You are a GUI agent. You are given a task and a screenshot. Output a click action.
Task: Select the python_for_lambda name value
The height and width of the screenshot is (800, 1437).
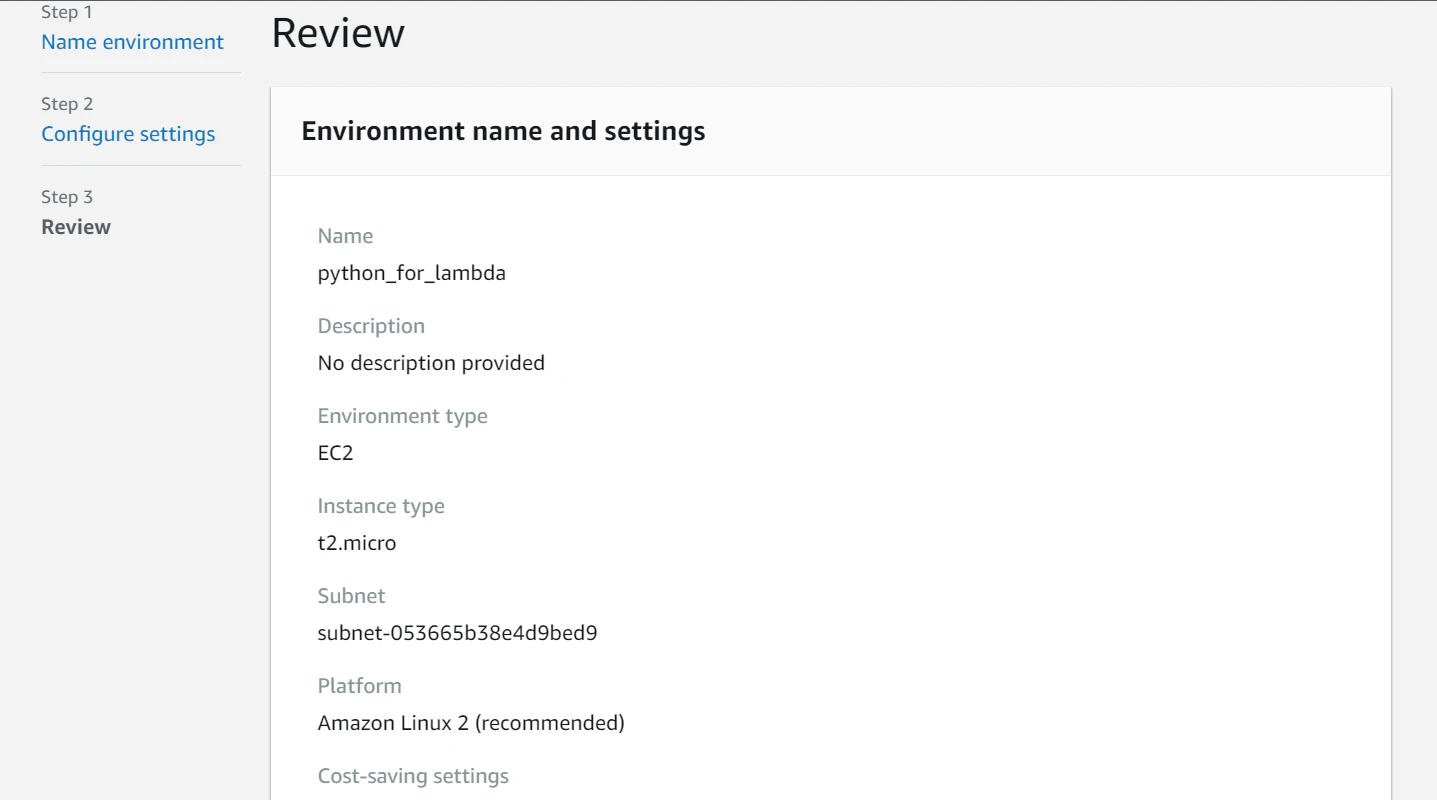[411, 273]
